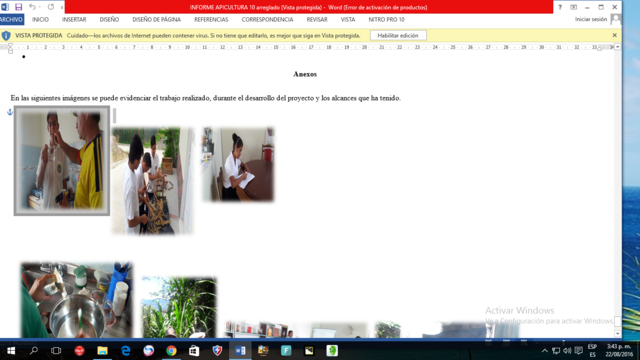Open the black image app on taskbar
This screenshot has height=360, width=640.
(x=309, y=351)
